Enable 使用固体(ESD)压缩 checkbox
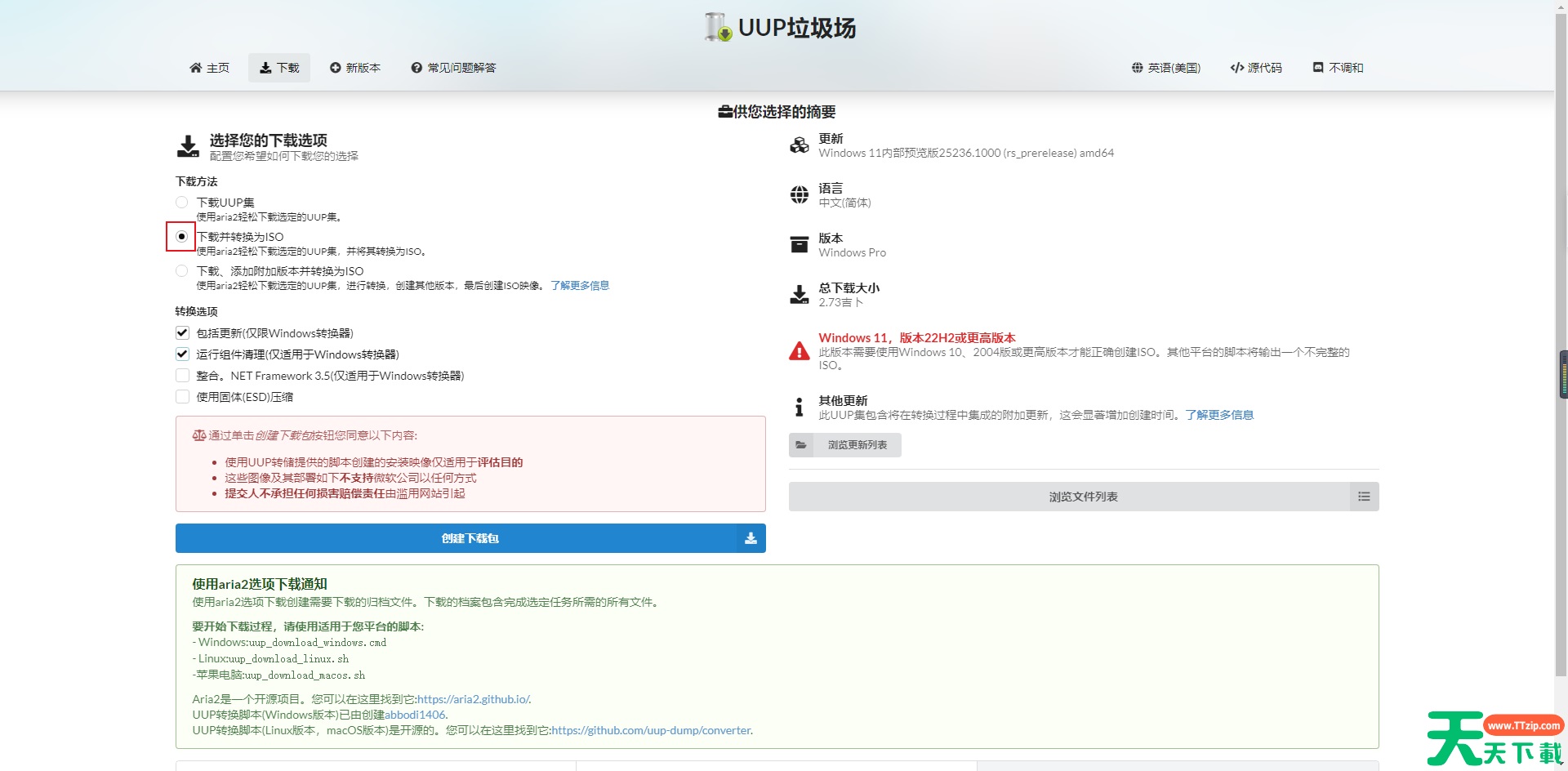 [x=182, y=396]
